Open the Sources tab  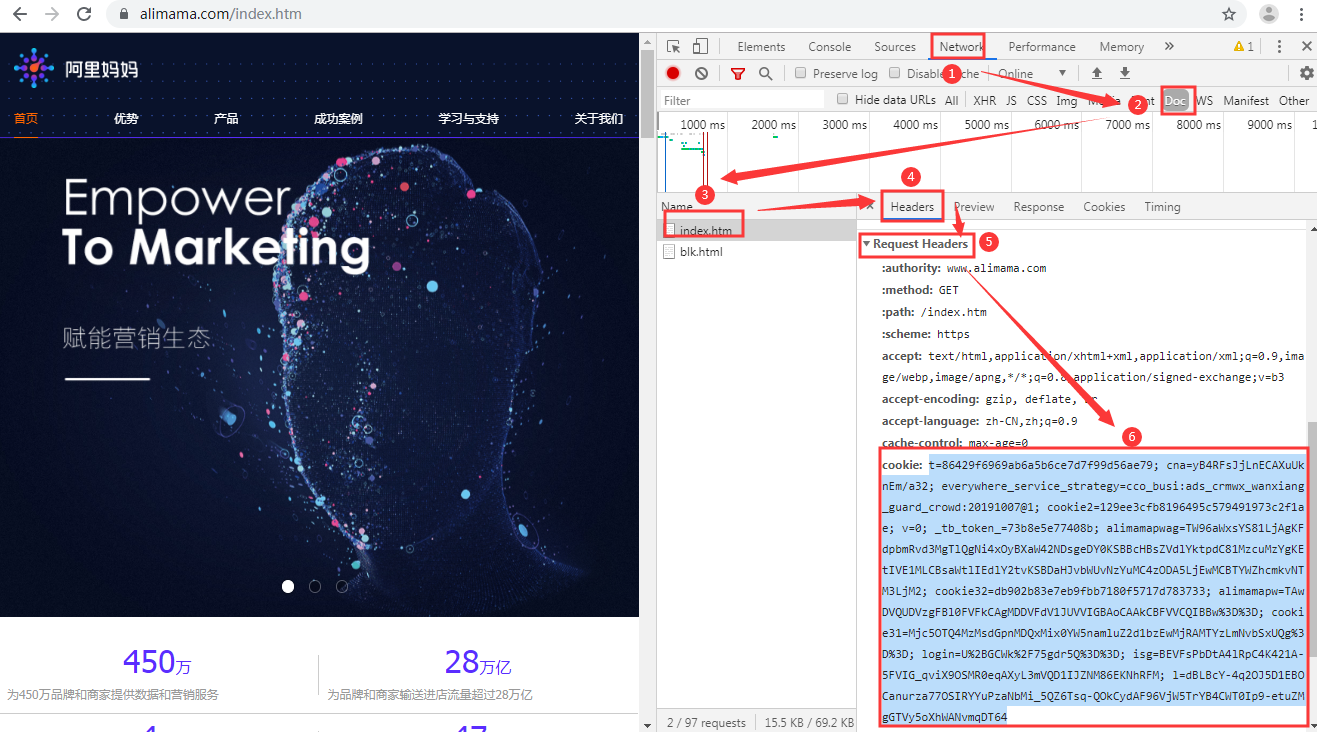[895, 46]
